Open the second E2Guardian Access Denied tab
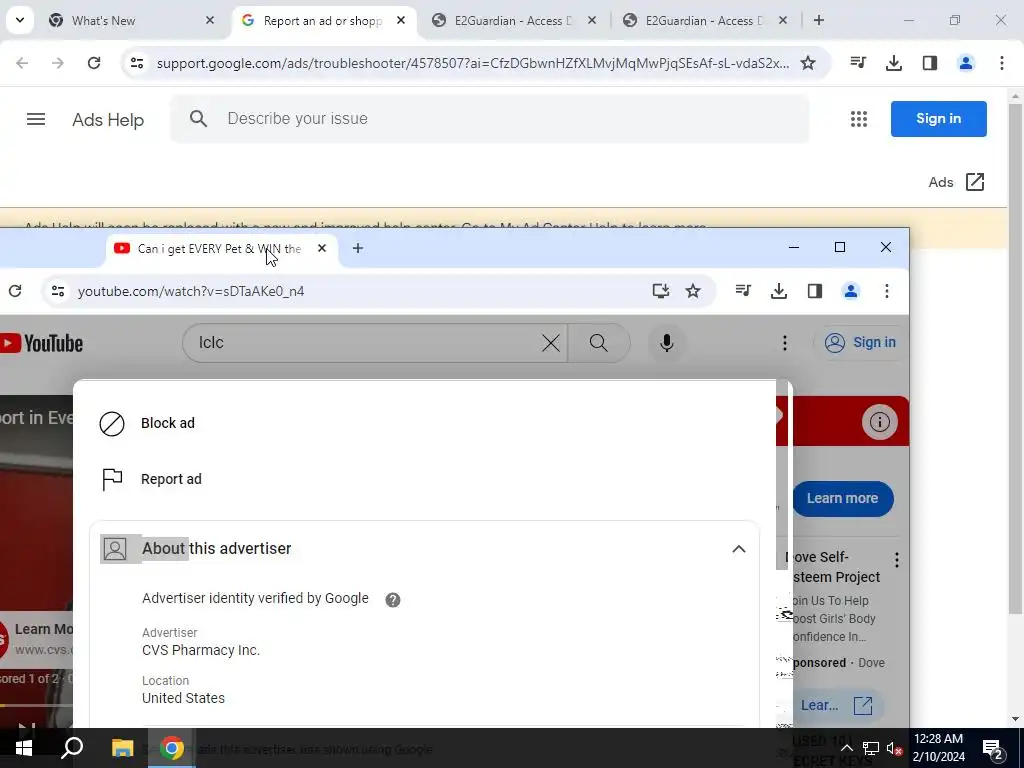Viewport: 1024px width, 768px height. click(x=705, y=20)
